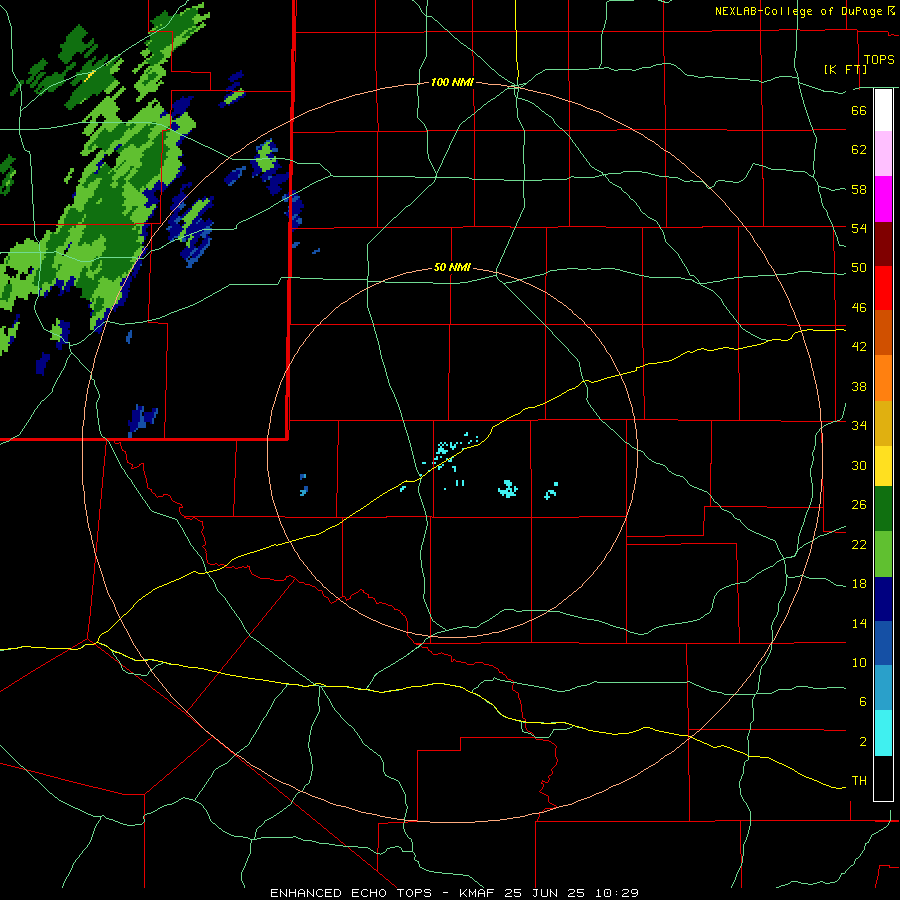Click the legend value "46"

point(859,308)
